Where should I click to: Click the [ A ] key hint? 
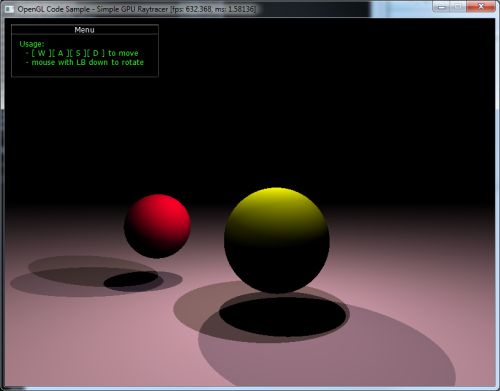point(60,53)
